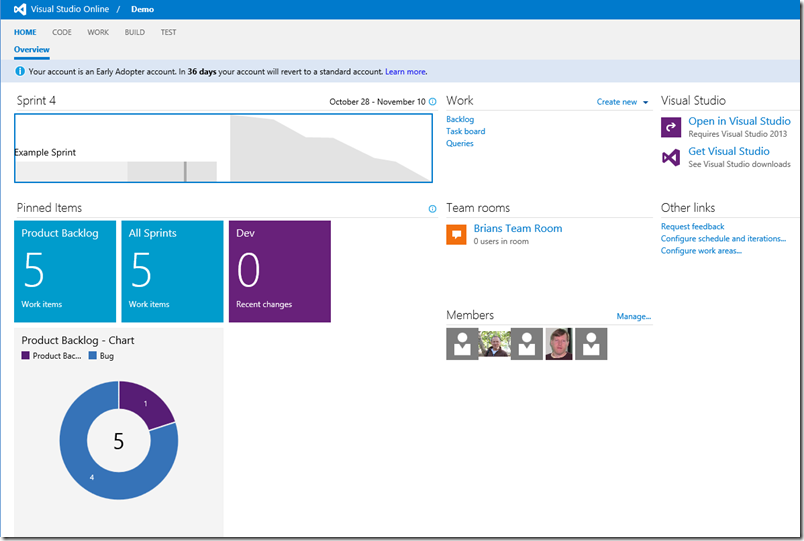This screenshot has width=804, height=541.
Task: Open the Product Backlog pinned tile
Action: pyautogui.click(x=65, y=271)
